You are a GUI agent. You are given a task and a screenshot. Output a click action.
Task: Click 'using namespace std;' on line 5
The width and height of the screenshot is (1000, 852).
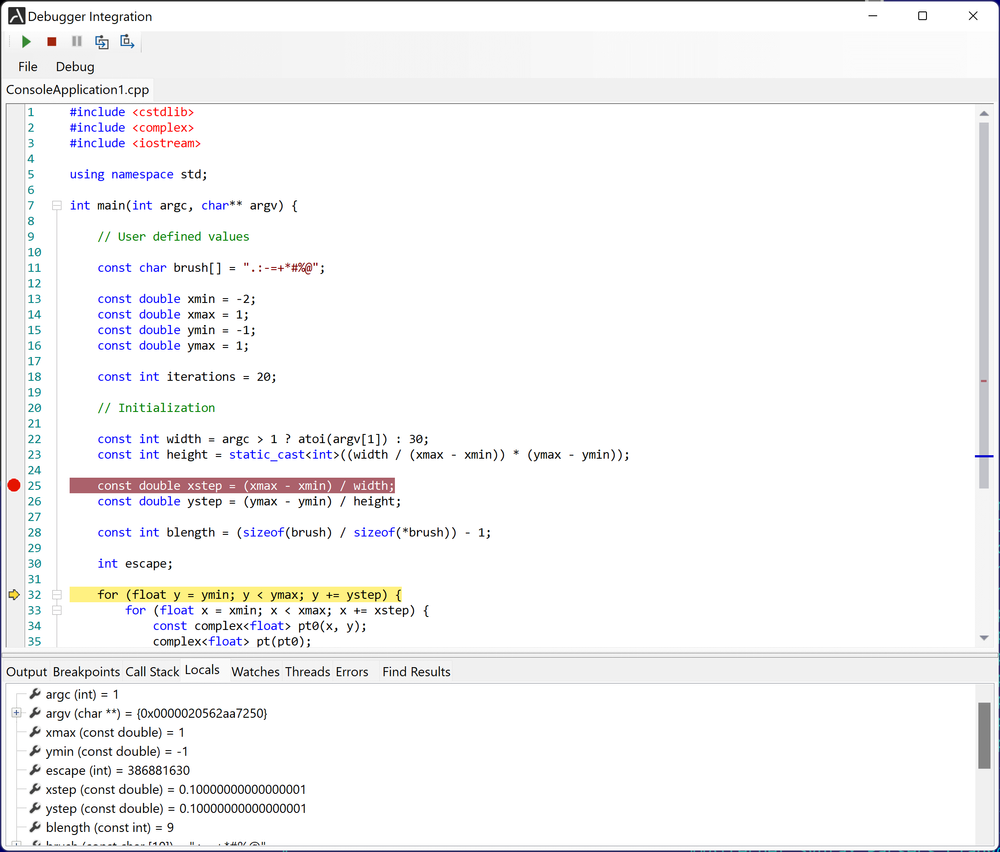(138, 175)
